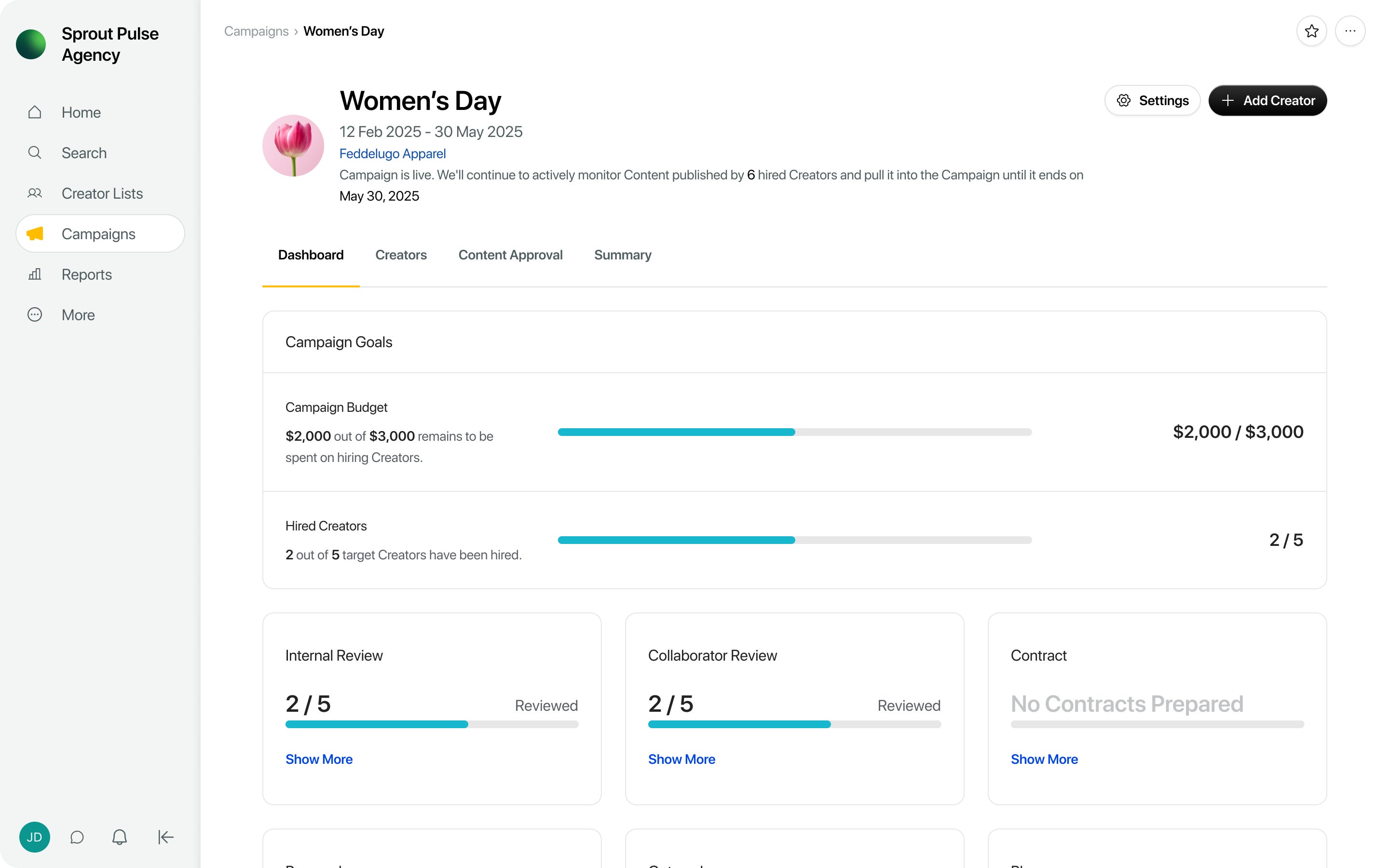Click the Sprout Pulse Agency green logo
The width and height of the screenshot is (1389, 868).
point(31,44)
